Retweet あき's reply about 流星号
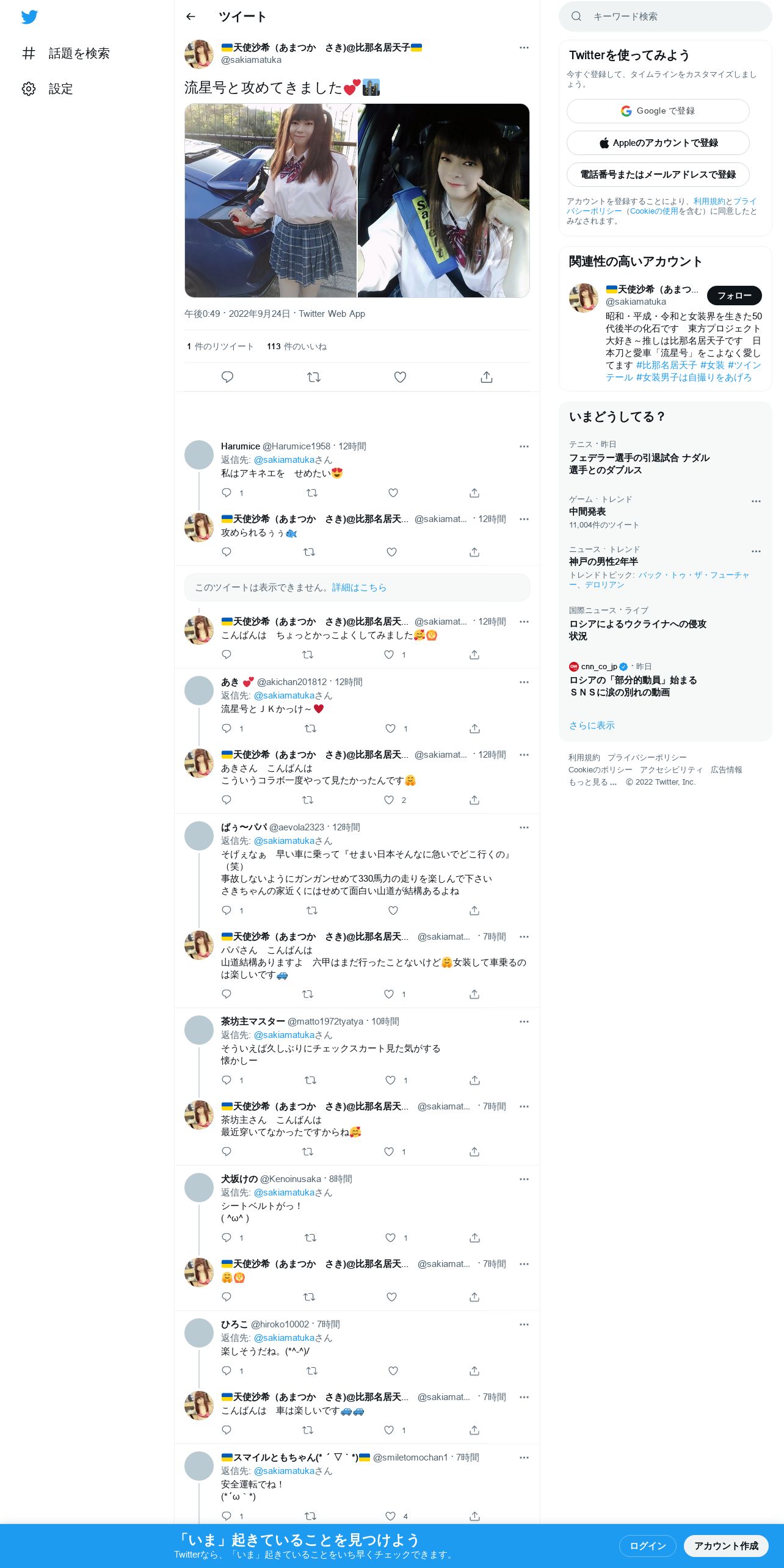Image resolution: width=784 pixels, height=1568 pixels. coord(310,728)
